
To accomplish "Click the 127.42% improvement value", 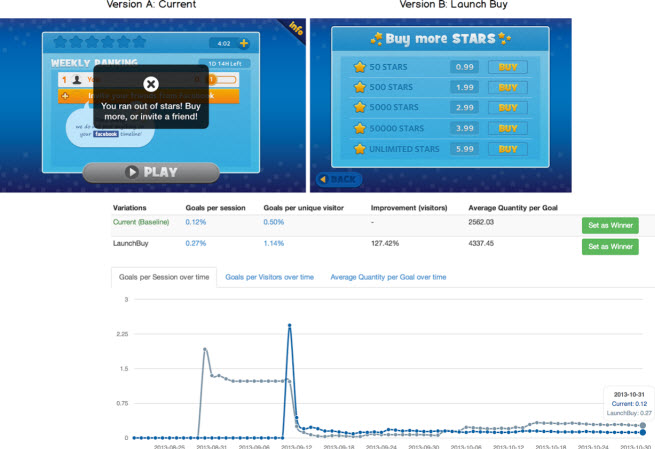I will 385,243.
